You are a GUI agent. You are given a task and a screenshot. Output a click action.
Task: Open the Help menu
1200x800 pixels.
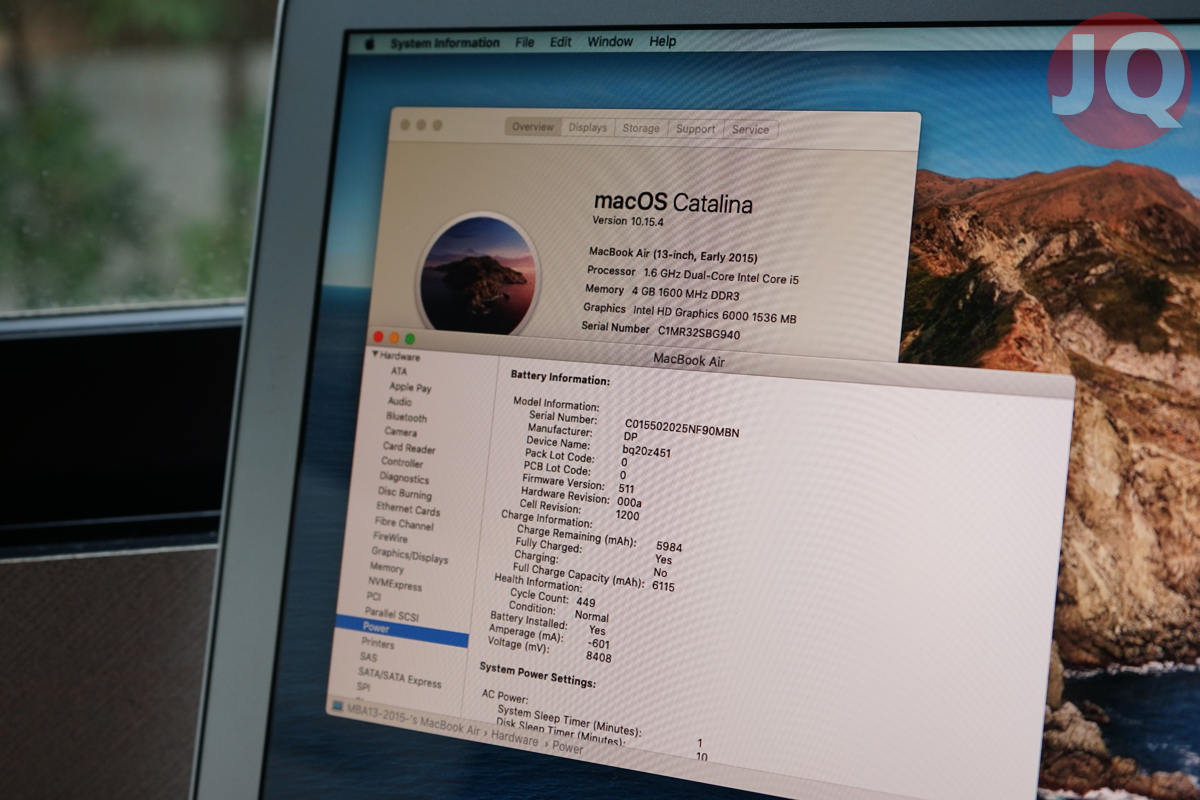tap(663, 42)
